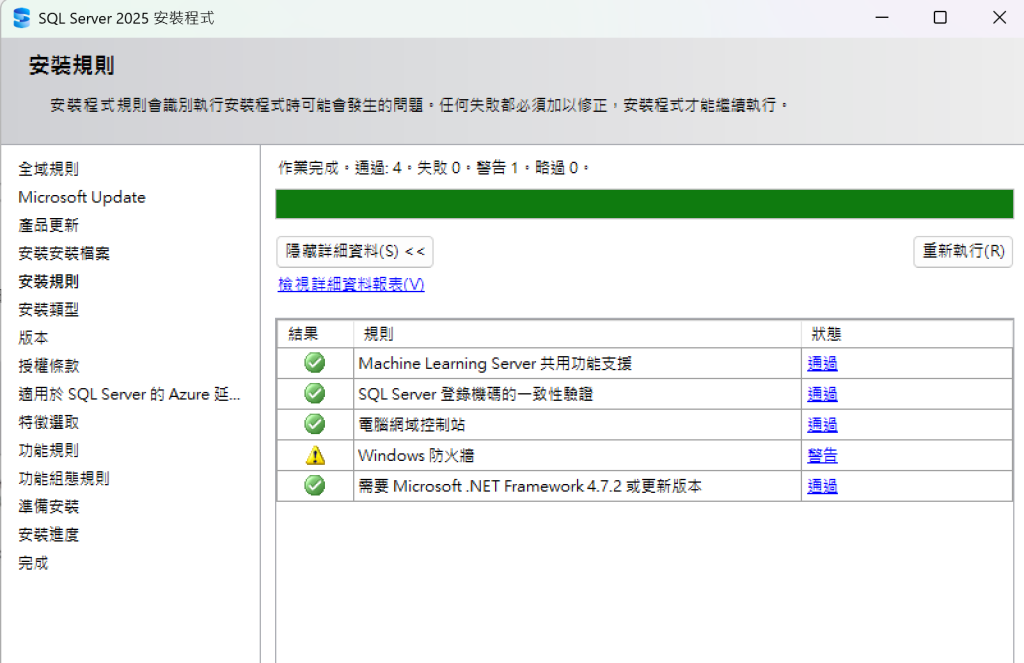Select 安裝進度 step in sidebar
Image resolution: width=1024 pixels, height=663 pixels.
(x=48, y=534)
